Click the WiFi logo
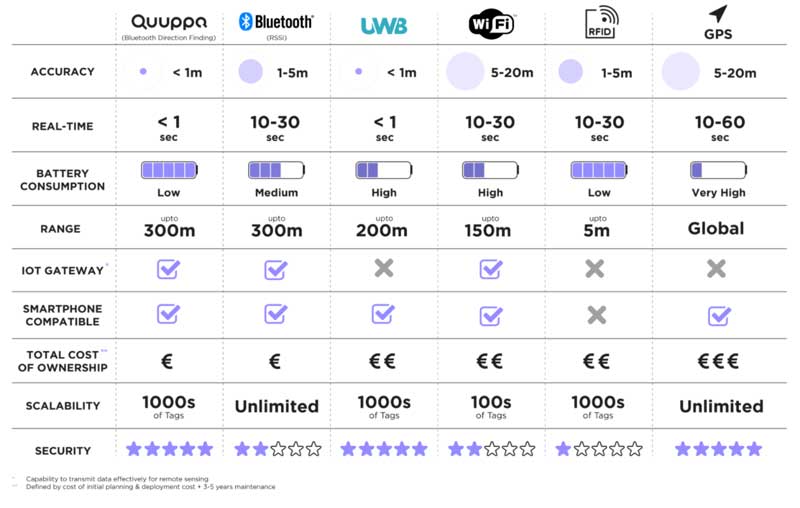This screenshot has width=800, height=508. pyautogui.click(x=491, y=24)
